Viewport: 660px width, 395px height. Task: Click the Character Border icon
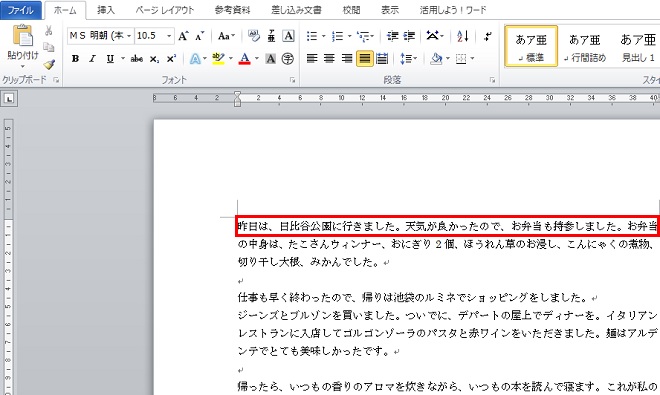288,36
